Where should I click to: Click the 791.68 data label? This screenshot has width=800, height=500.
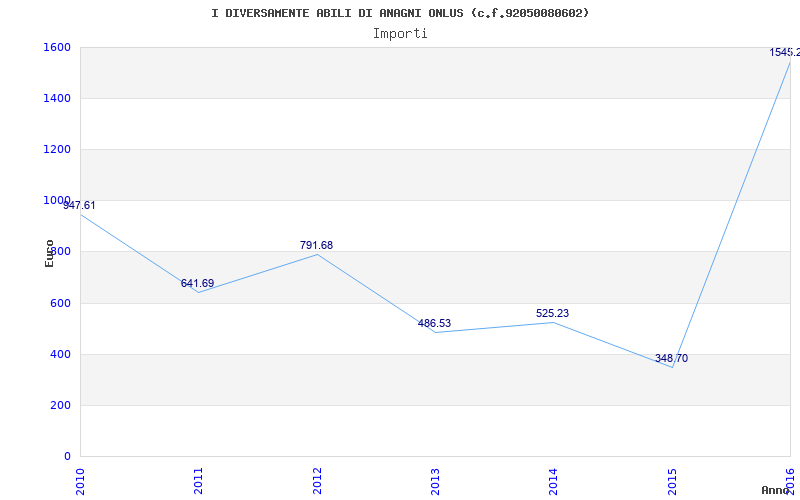(x=316, y=245)
